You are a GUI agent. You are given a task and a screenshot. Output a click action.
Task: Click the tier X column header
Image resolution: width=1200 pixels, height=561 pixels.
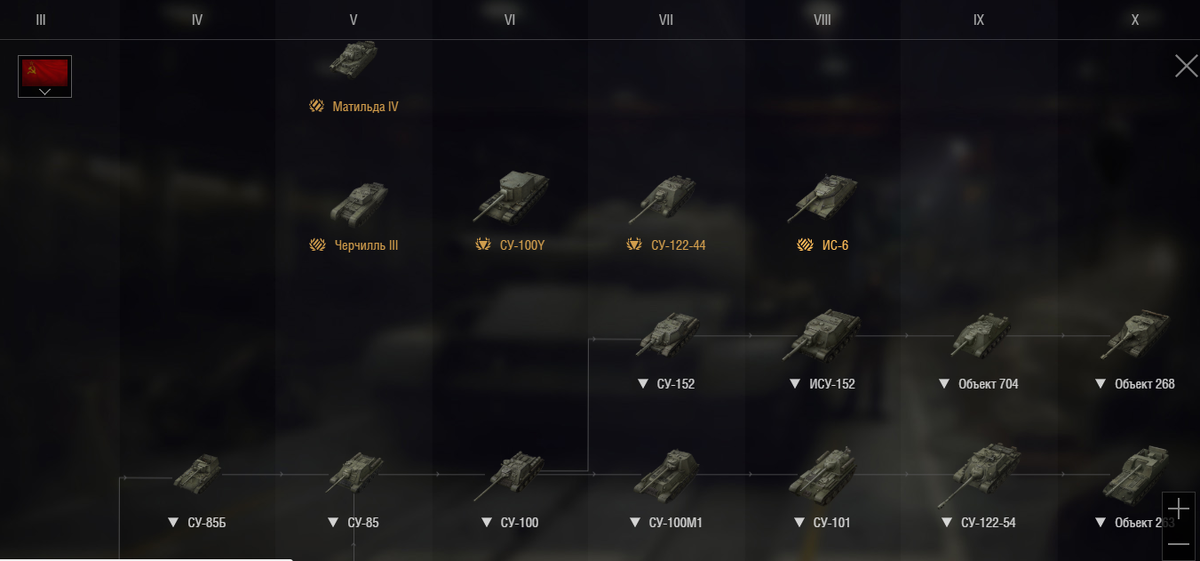coord(1135,19)
